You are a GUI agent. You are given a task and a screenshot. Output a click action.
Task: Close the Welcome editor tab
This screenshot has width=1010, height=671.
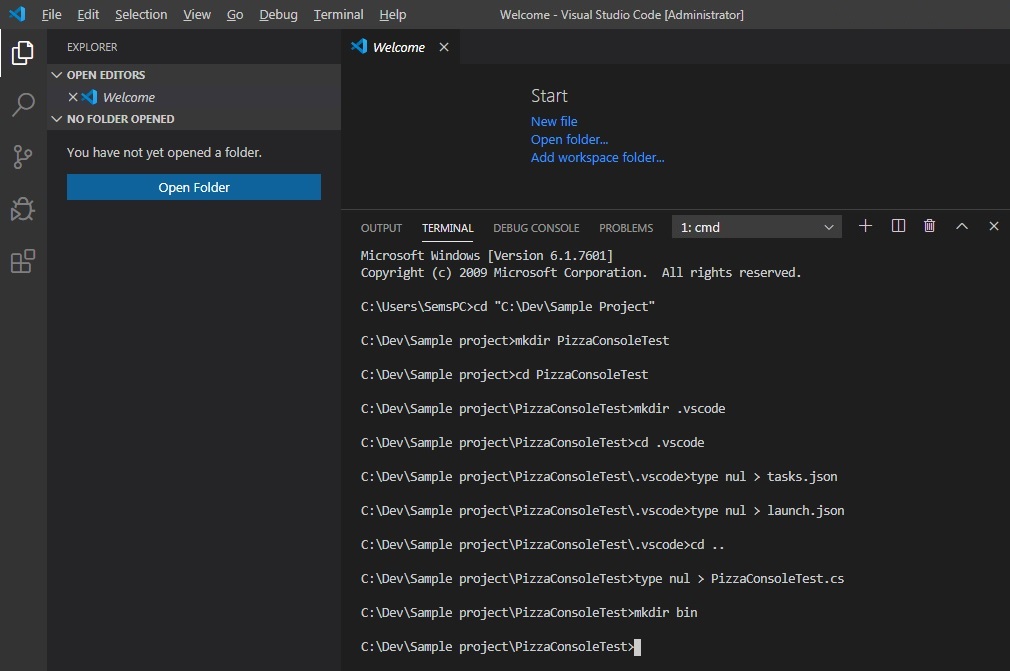(444, 47)
